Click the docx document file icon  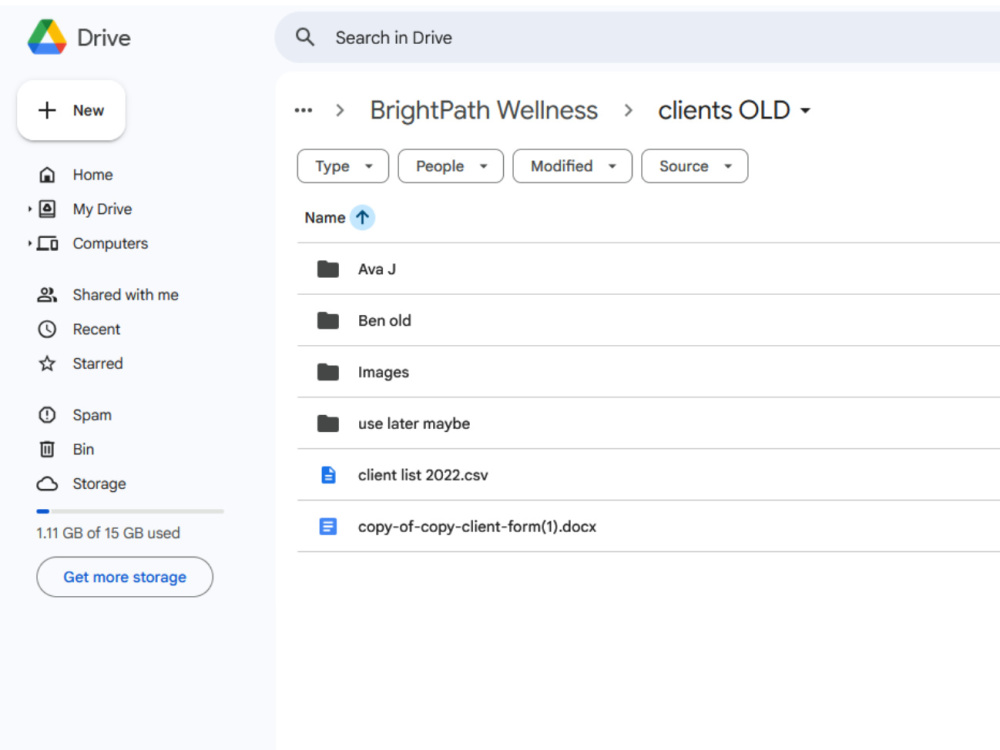[328, 526]
